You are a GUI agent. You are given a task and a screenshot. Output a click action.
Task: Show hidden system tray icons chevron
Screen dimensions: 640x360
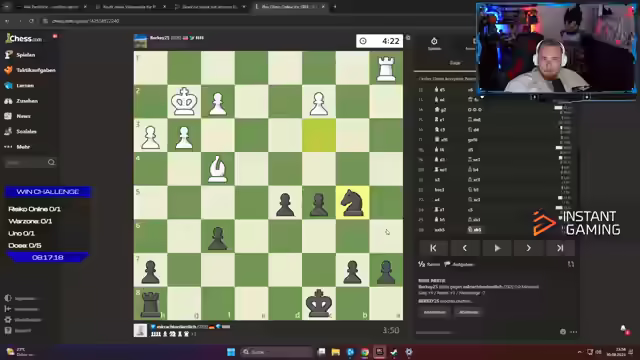click(x=579, y=352)
